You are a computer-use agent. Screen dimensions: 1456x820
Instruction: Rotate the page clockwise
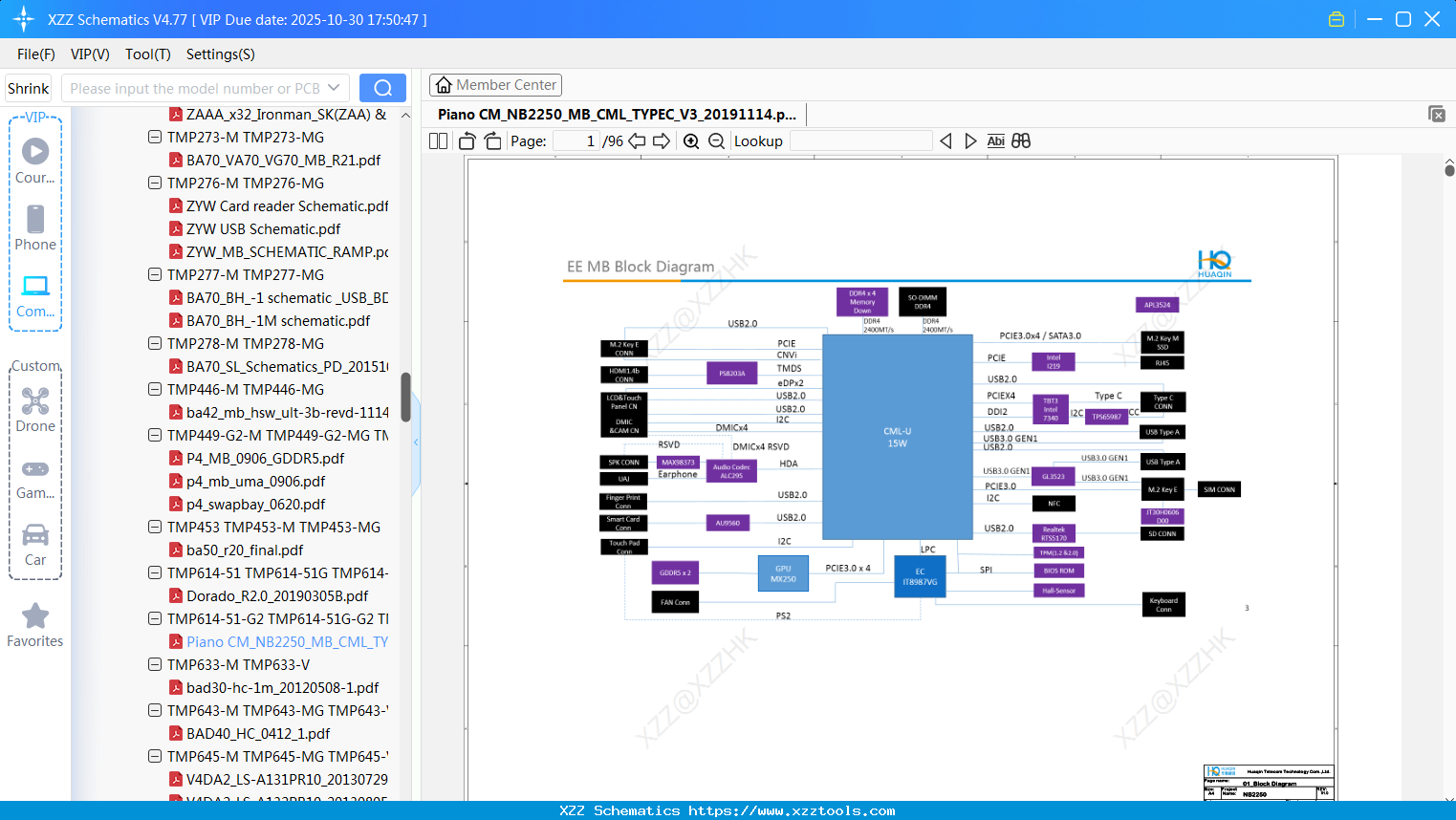[x=492, y=141]
